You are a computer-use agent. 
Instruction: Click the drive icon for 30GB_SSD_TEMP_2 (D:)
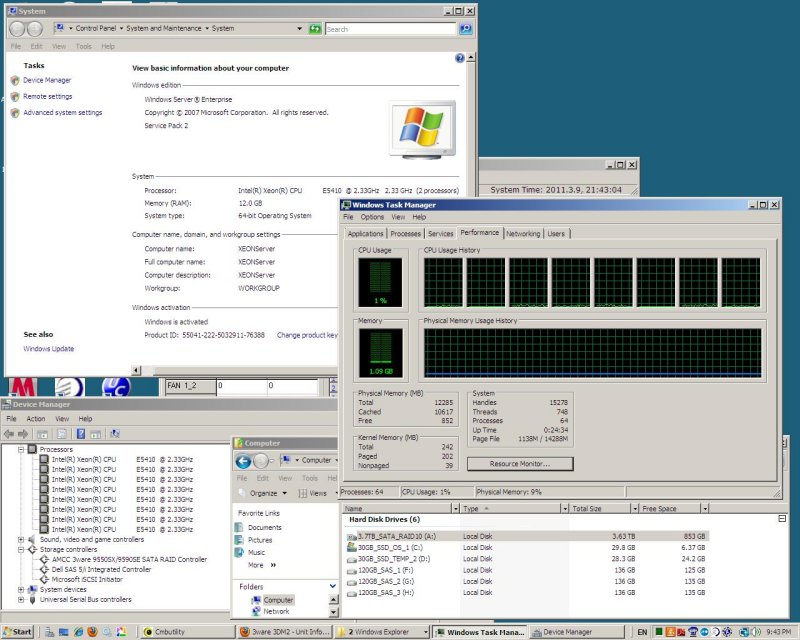352,559
